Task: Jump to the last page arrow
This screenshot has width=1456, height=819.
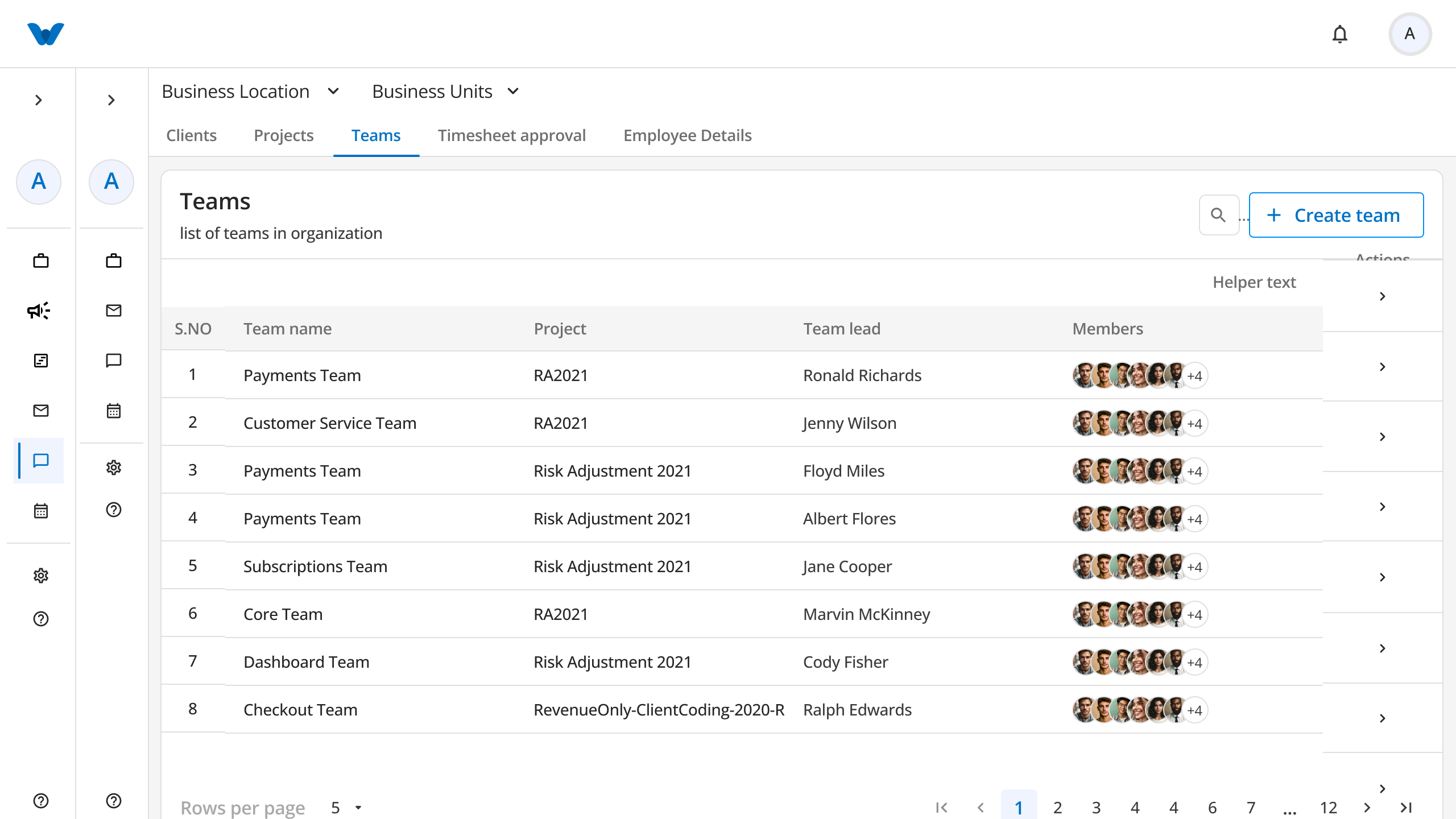Action: tap(1406, 808)
